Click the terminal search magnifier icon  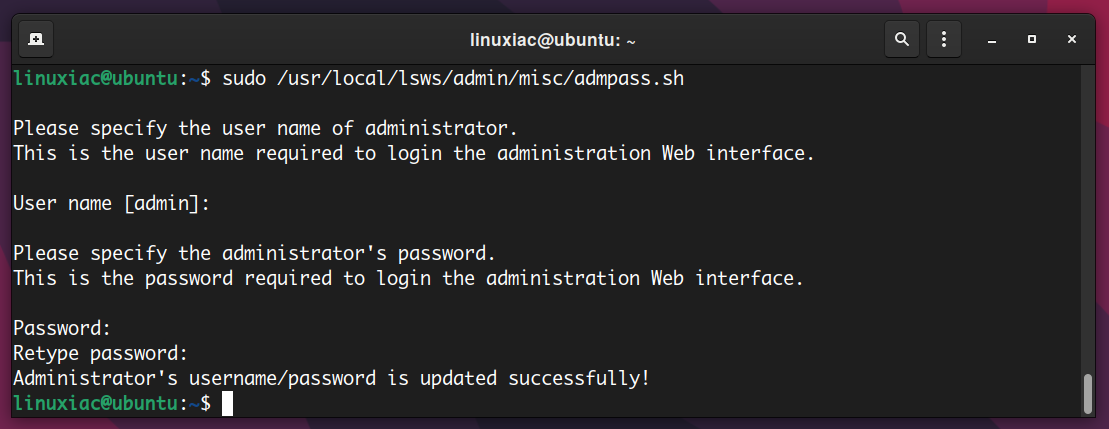click(x=902, y=40)
